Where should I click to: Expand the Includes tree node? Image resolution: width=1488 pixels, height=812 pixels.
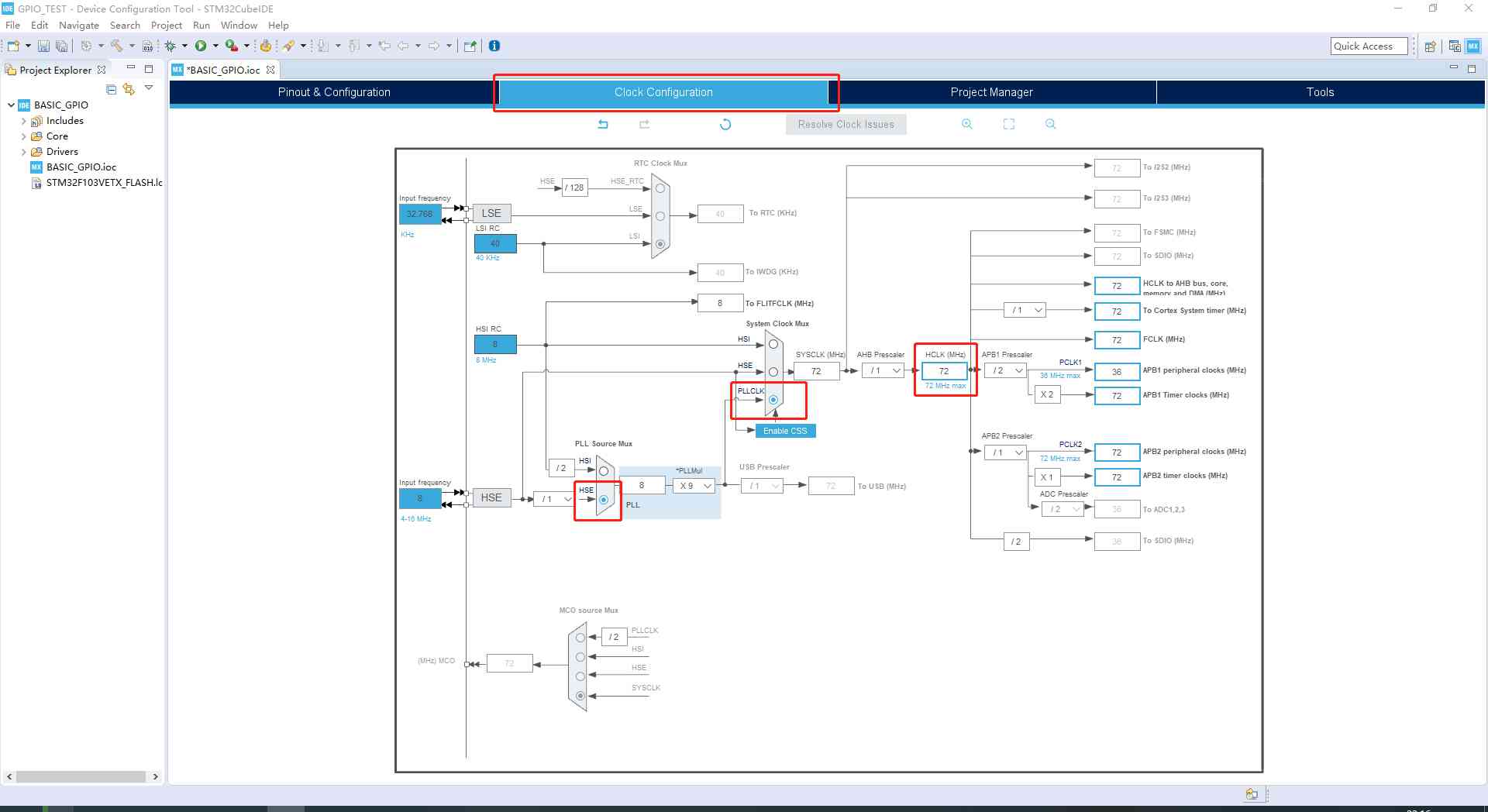(23, 121)
